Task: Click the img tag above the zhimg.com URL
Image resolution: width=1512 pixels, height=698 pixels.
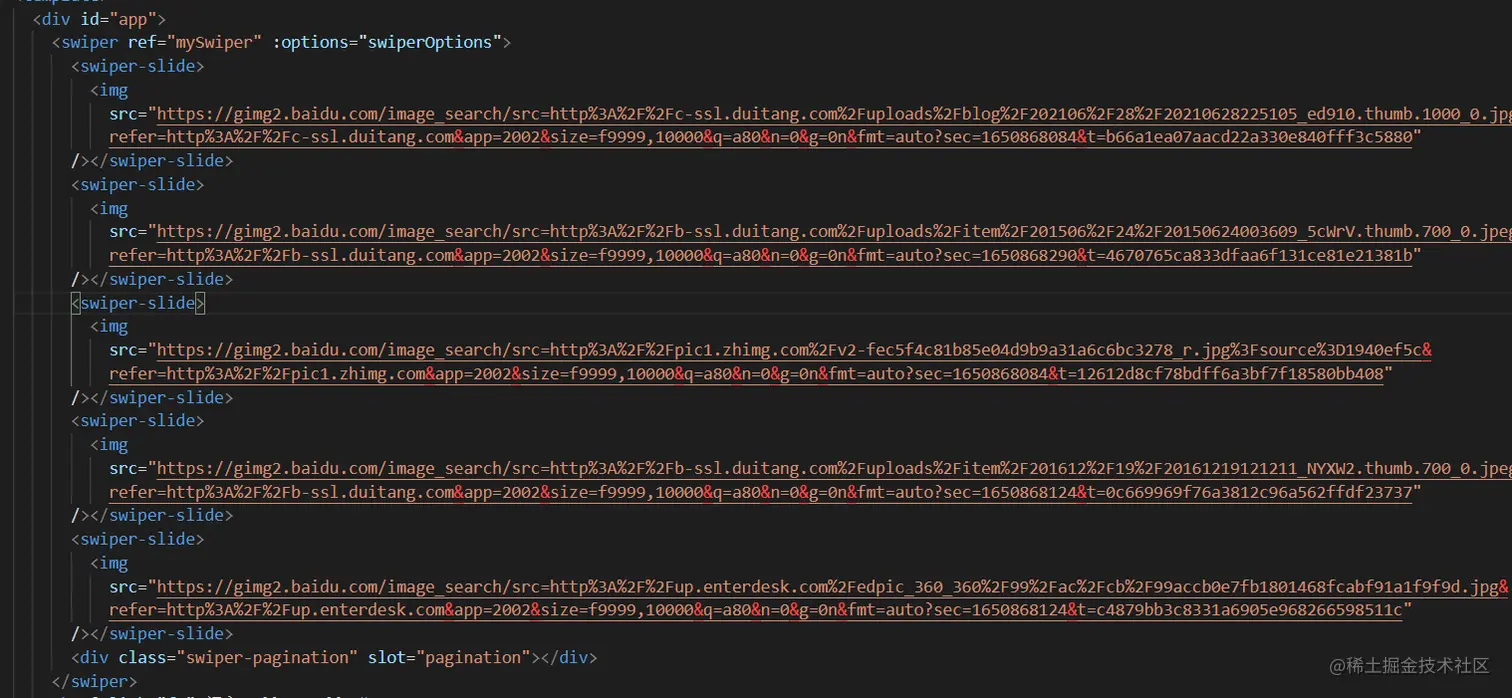Action: coord(109,326)
